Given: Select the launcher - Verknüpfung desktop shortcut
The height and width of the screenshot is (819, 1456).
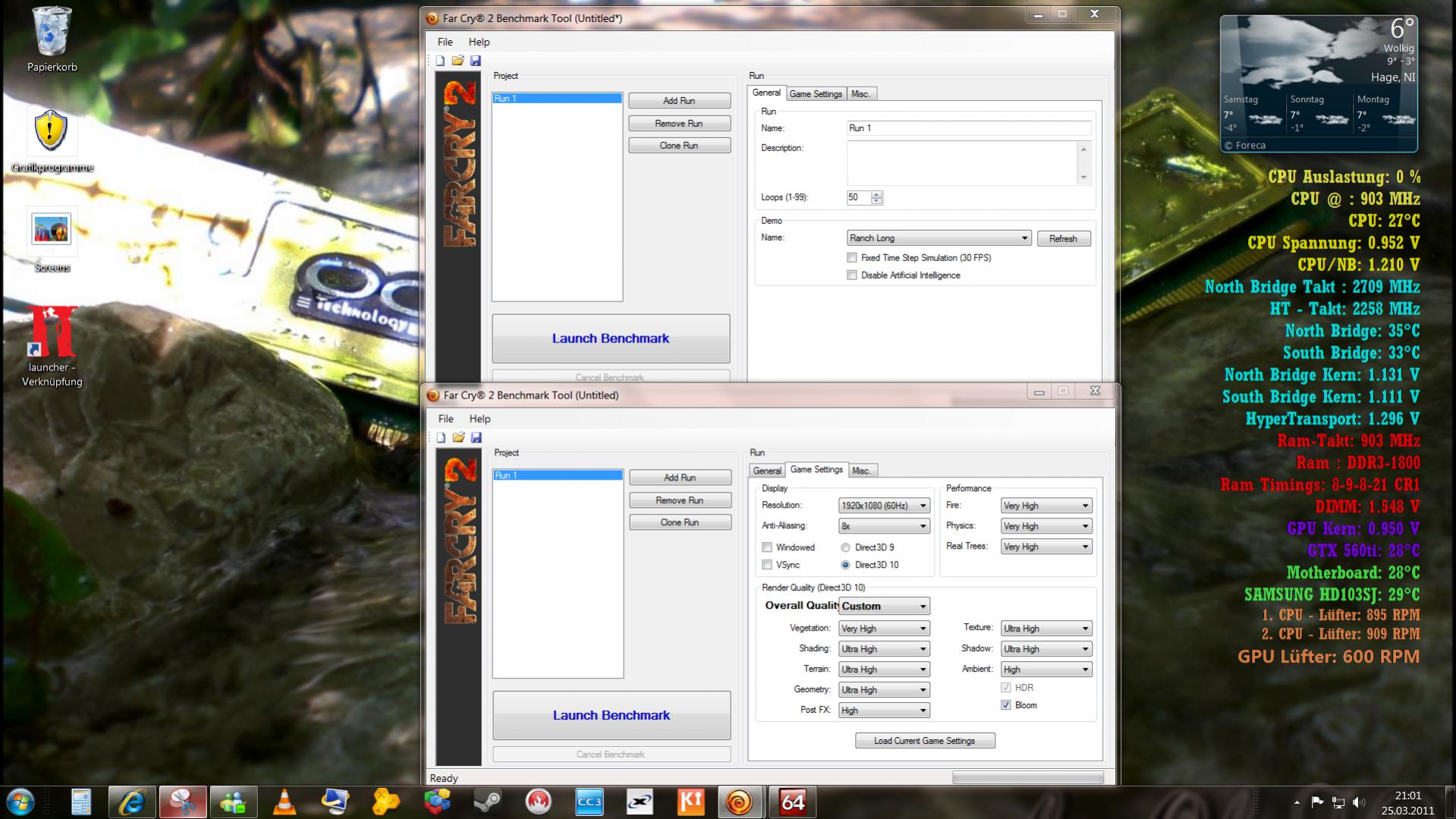Looking at the screenshot, I should [52, 347].
